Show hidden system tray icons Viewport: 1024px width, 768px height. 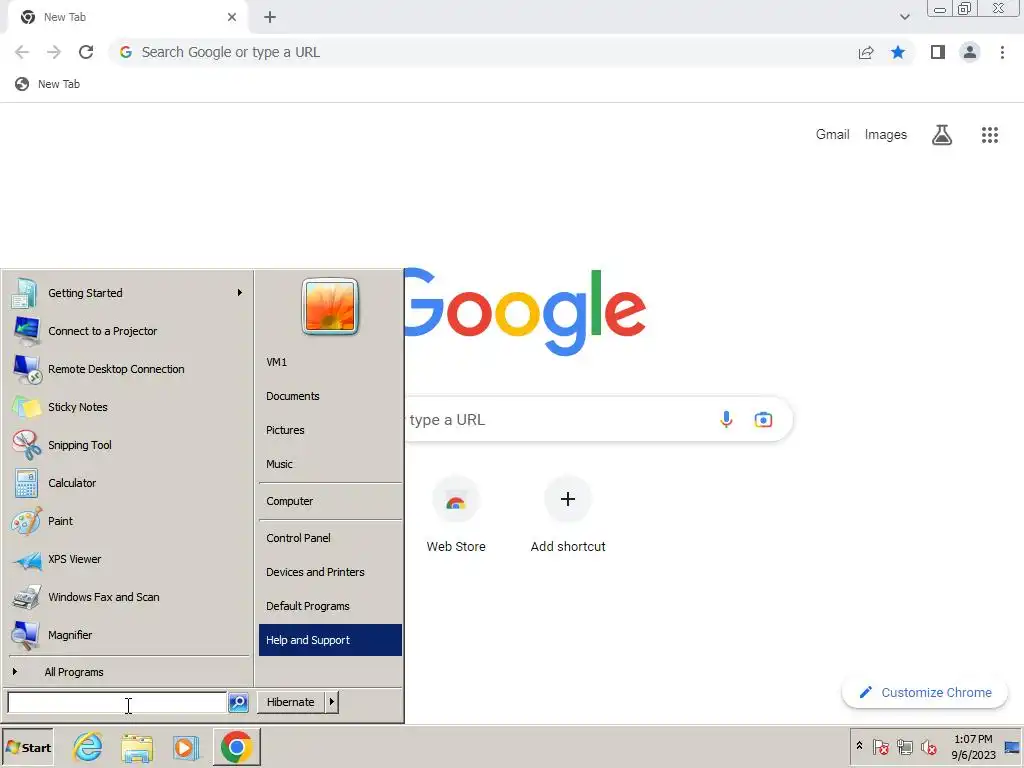pyautogui.click(x=859, y=746)
